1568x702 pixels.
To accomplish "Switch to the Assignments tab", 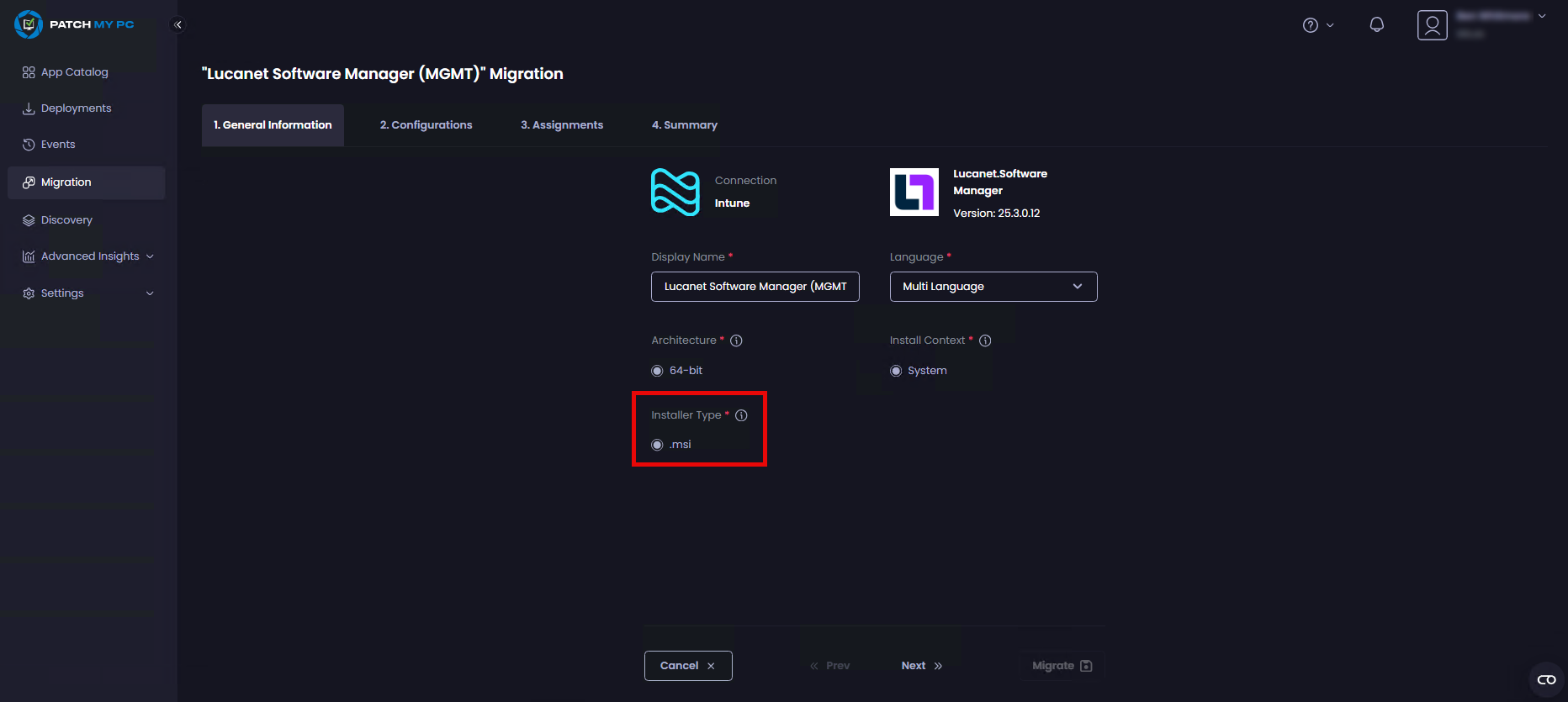I will point(562,125).
